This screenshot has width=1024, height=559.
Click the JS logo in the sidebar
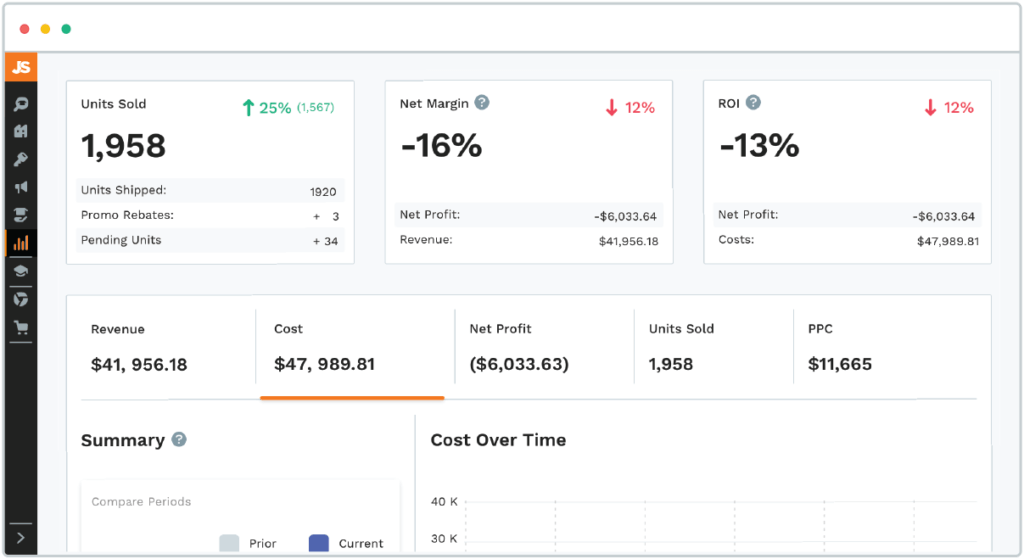pos(21,68)
